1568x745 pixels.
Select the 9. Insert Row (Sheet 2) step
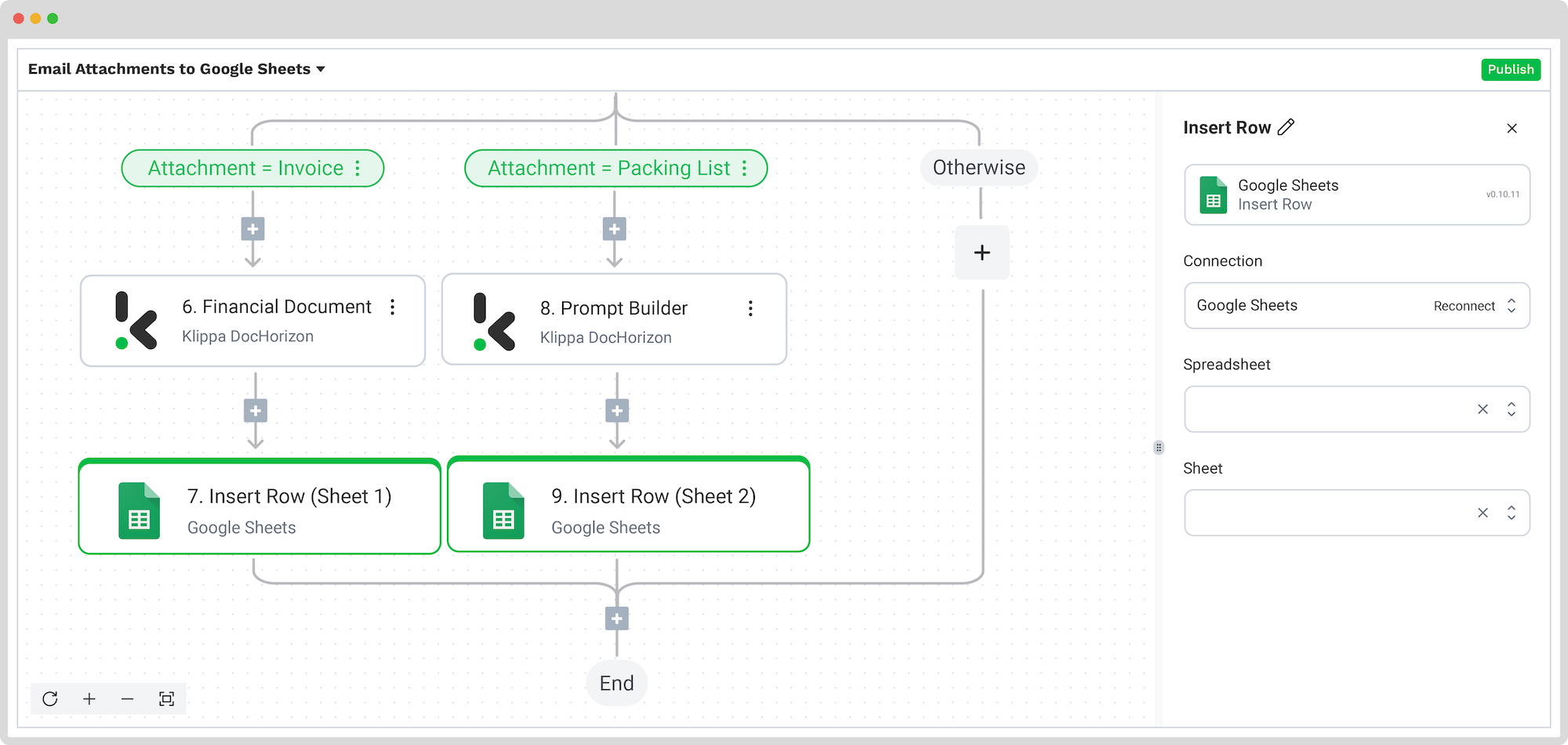[x=628, y=505]
